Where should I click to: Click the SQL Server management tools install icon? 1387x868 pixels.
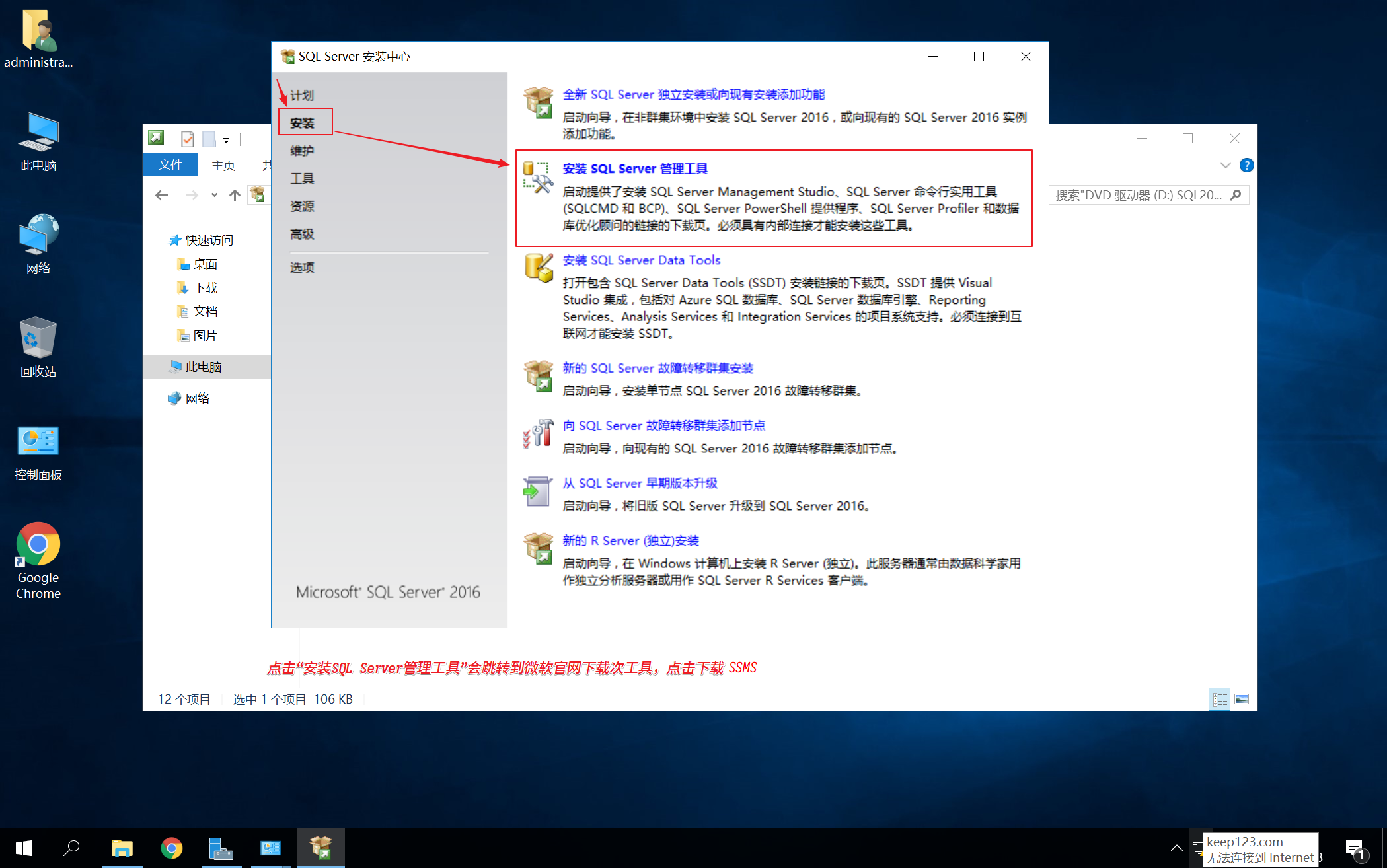pos(539,177)
